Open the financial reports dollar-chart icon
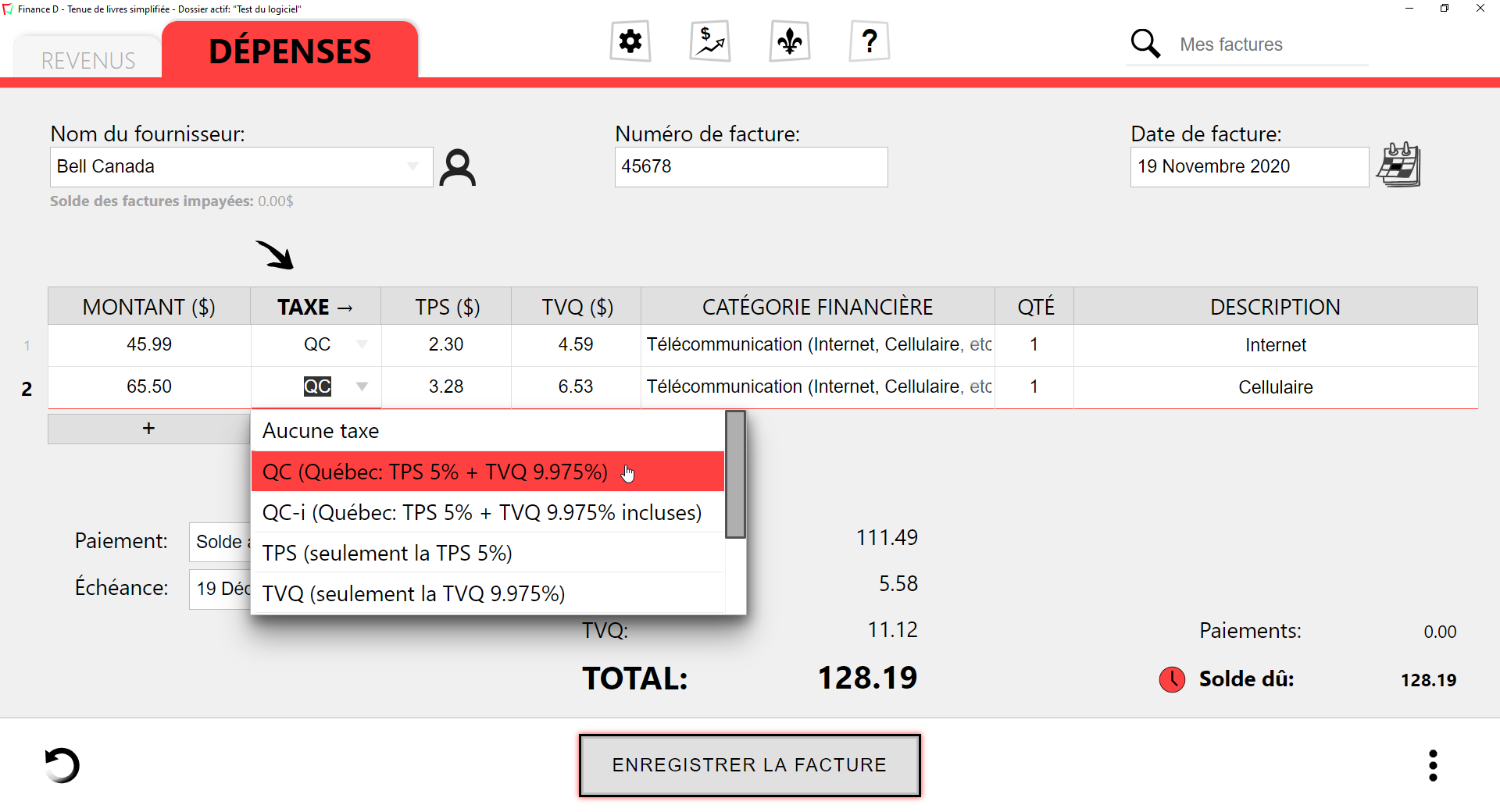Screen dimensions: 1500x812 pos(709,41)
